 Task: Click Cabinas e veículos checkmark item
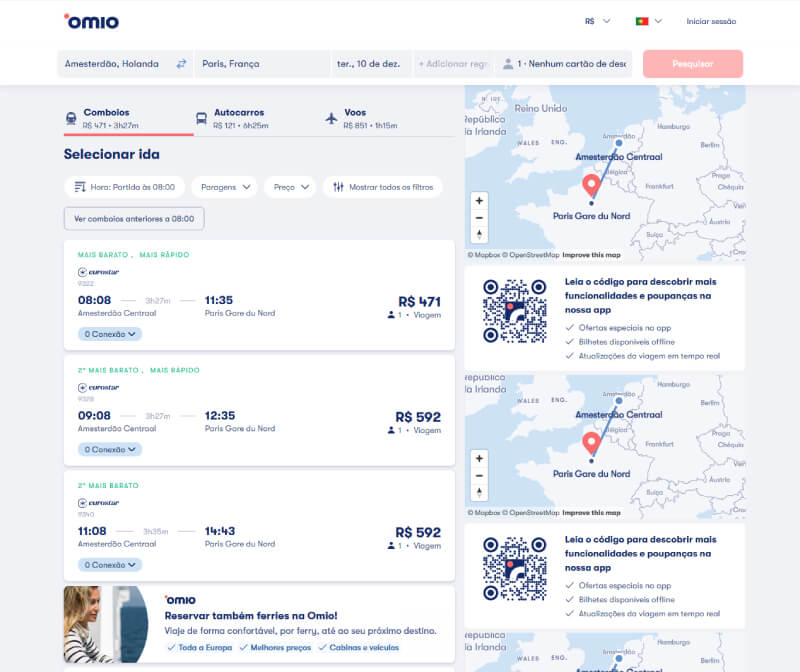point(359,648)
